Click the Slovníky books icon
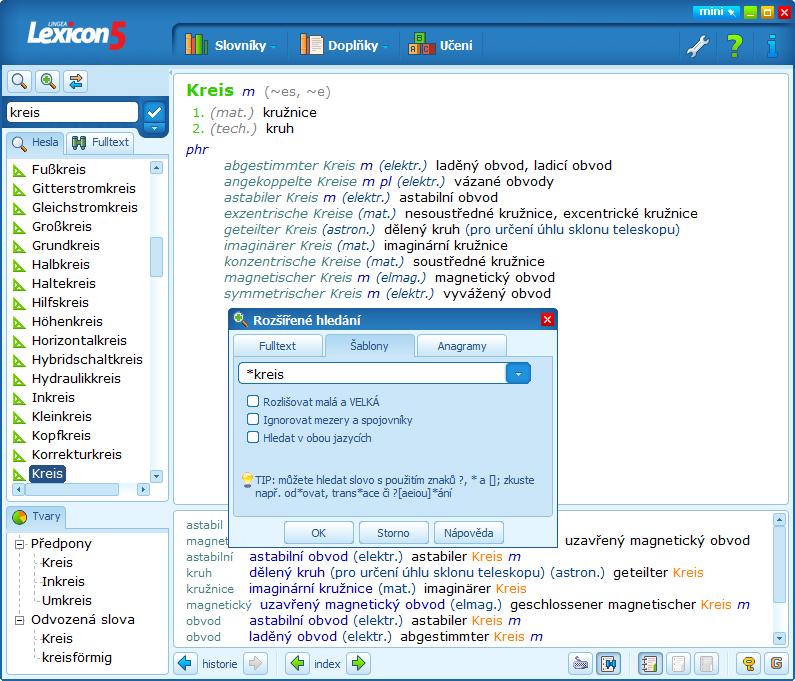 pos(197,45)
